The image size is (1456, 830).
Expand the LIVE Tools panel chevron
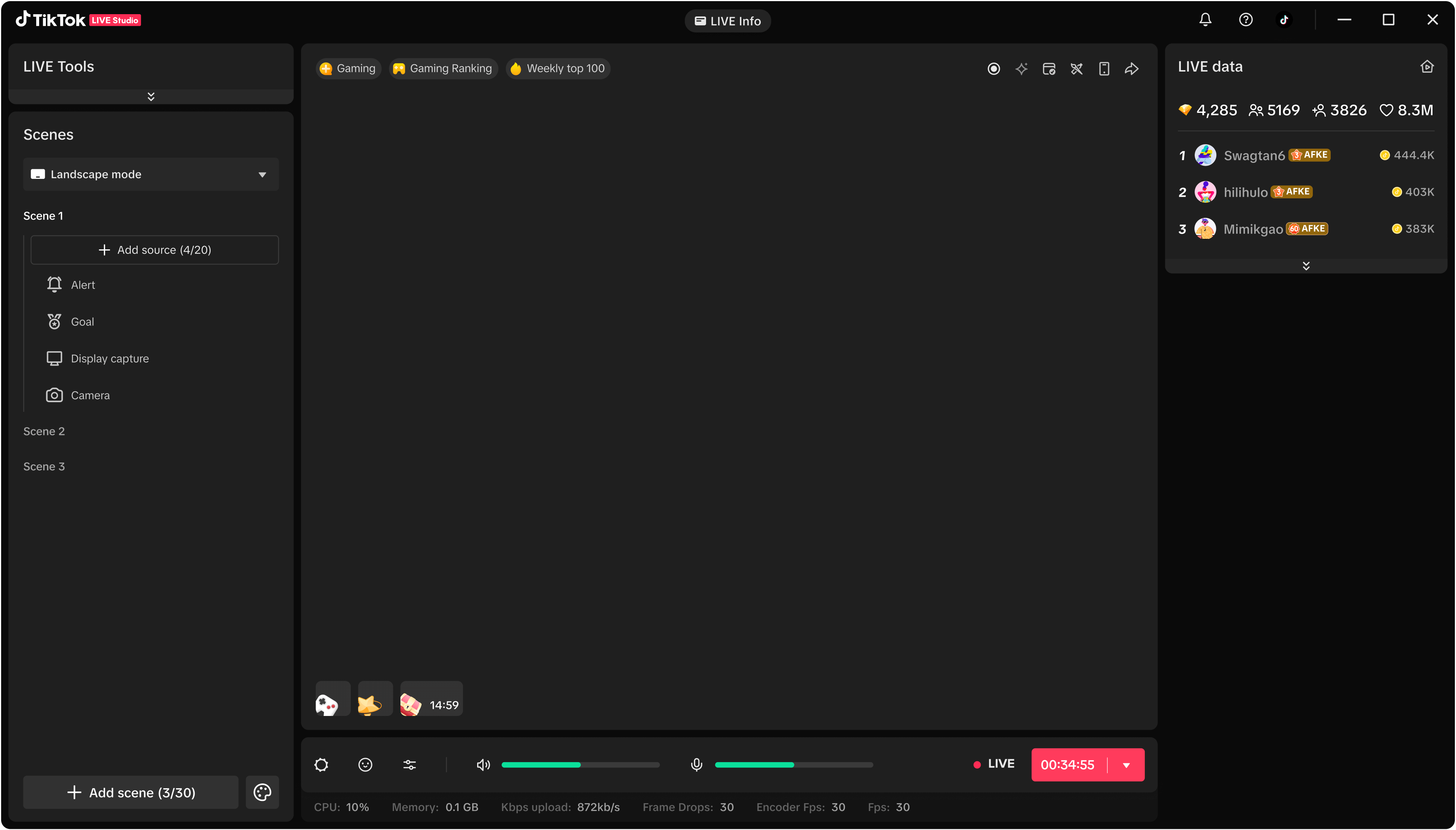(x=151, y=96)
